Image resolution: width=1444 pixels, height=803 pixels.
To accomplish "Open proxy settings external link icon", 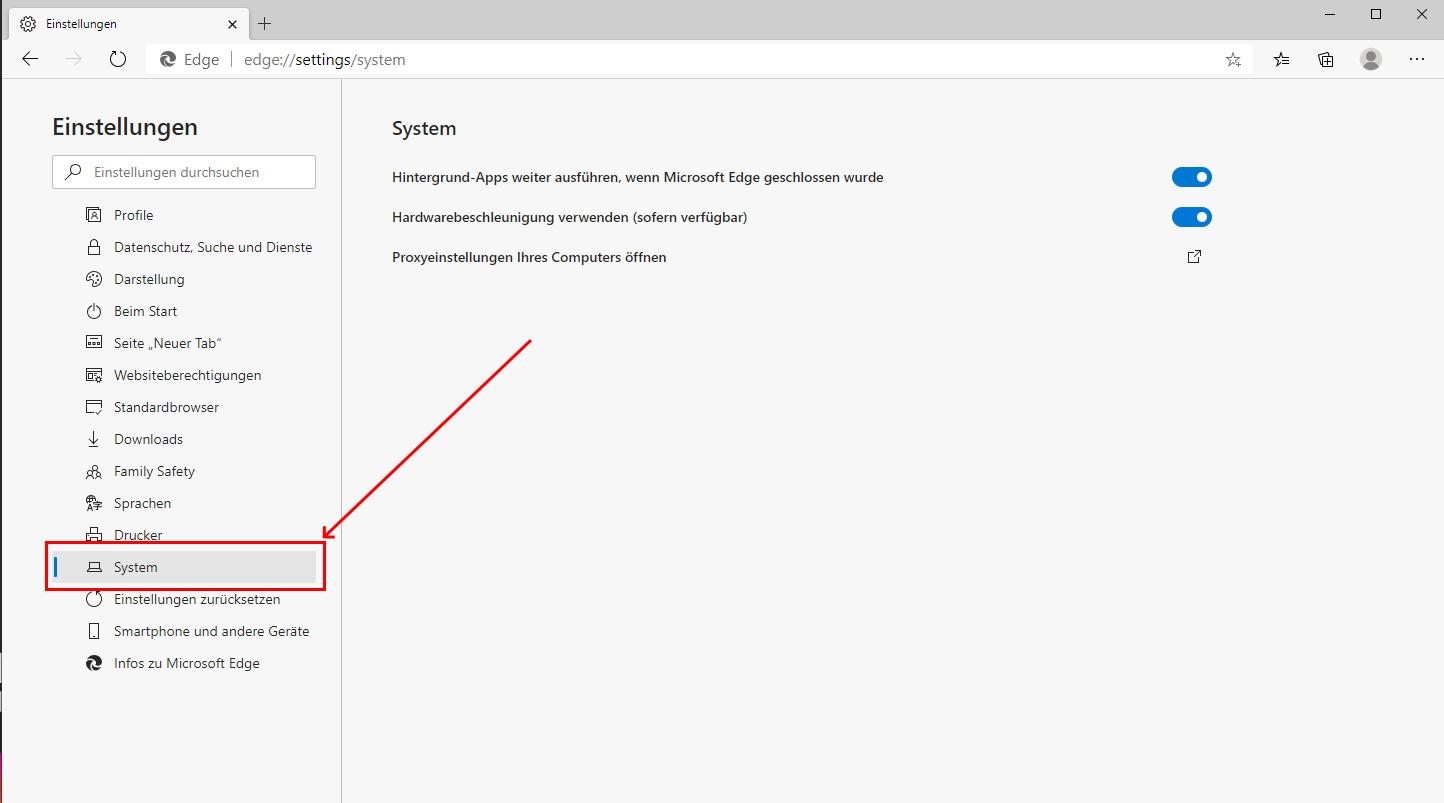I will (x=1194, y=257).
